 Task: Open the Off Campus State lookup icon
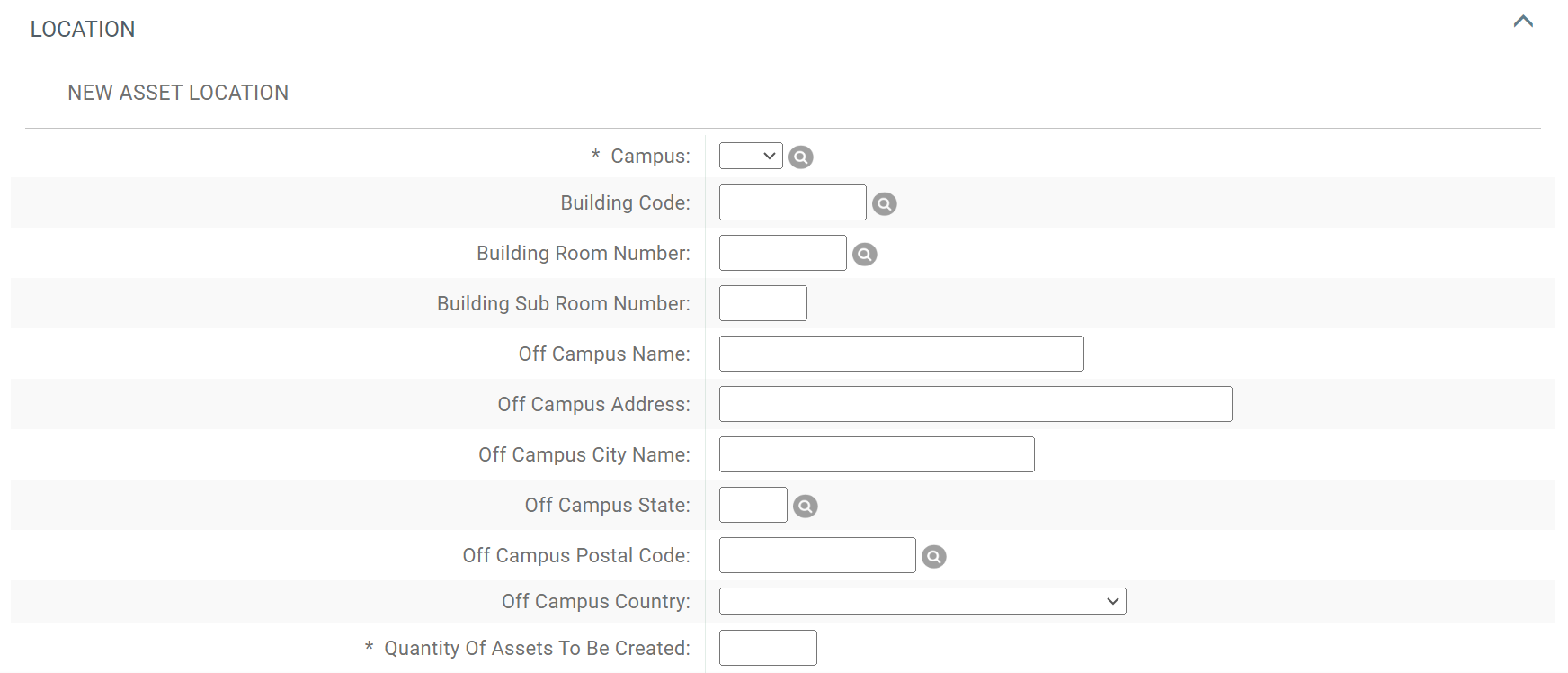pyautogui.click(x=805, y=507)
